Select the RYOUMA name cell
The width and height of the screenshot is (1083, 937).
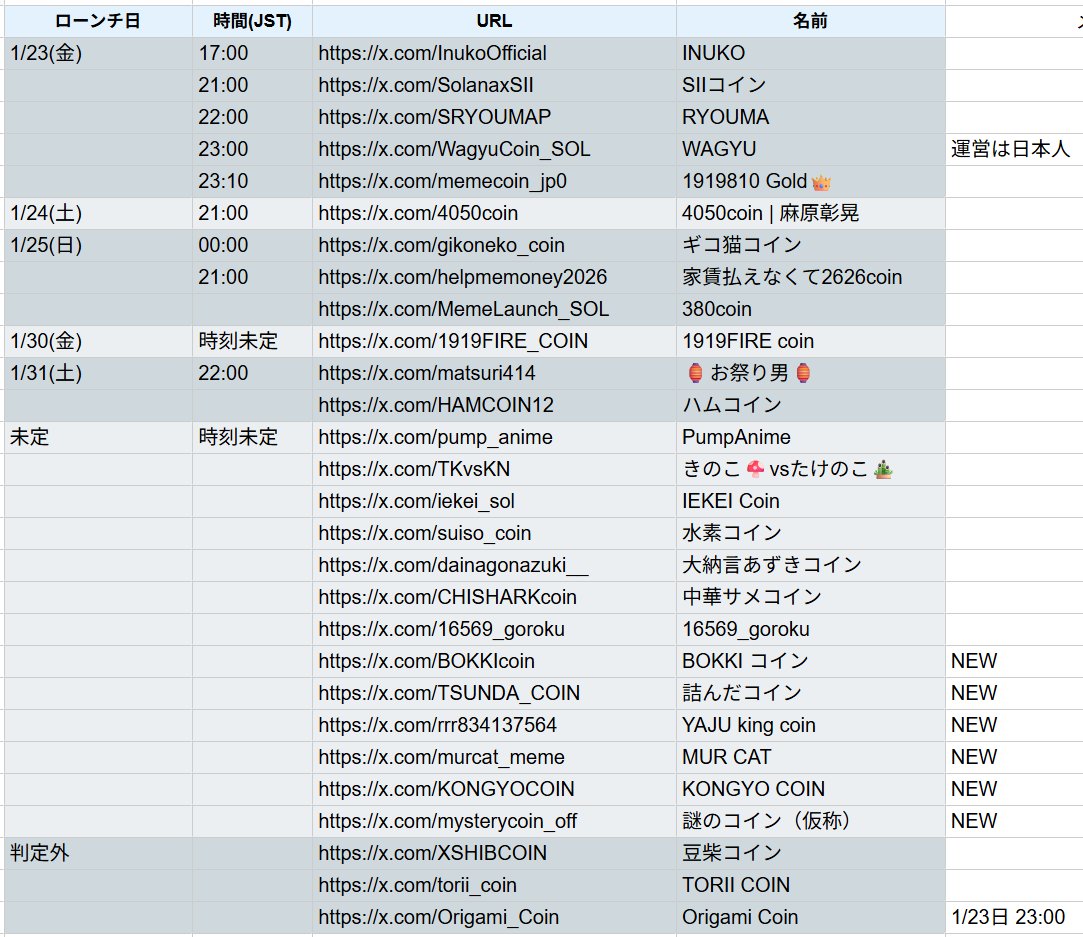[811, 117]
